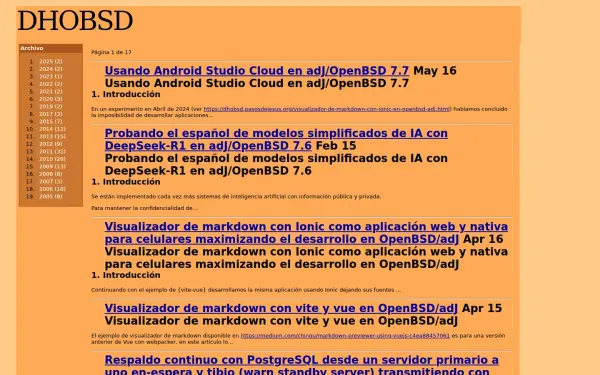
Task: Click the May 16 post date
Action: coord(435,71)
